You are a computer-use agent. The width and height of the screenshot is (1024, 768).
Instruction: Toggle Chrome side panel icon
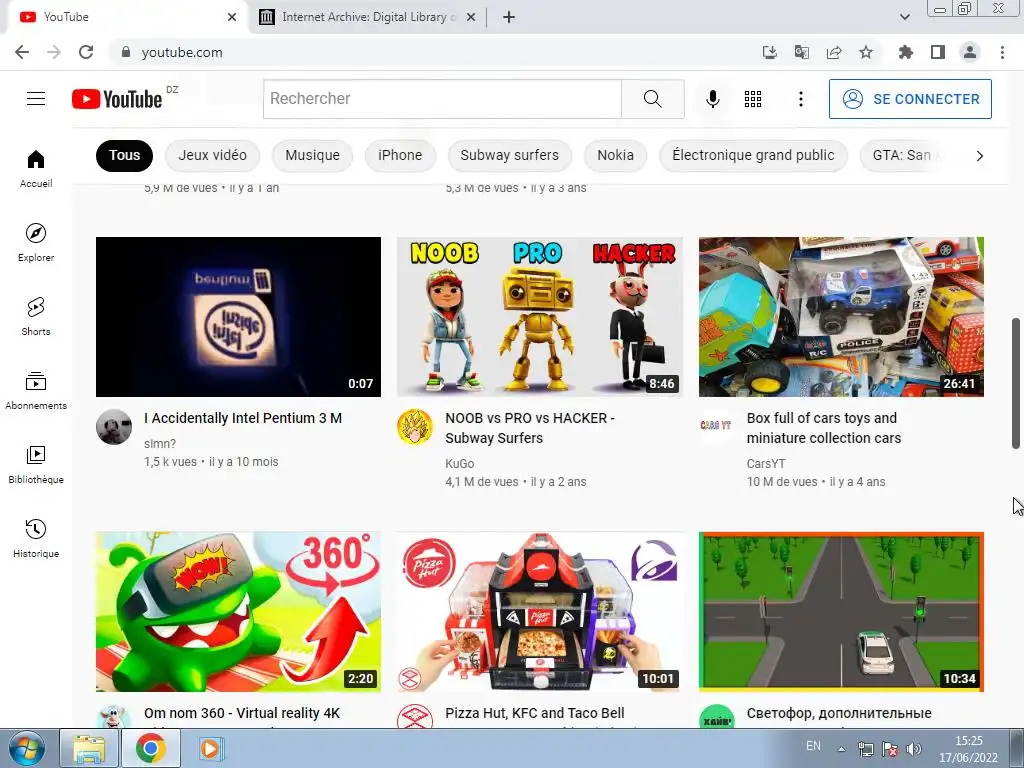[938, 52]
